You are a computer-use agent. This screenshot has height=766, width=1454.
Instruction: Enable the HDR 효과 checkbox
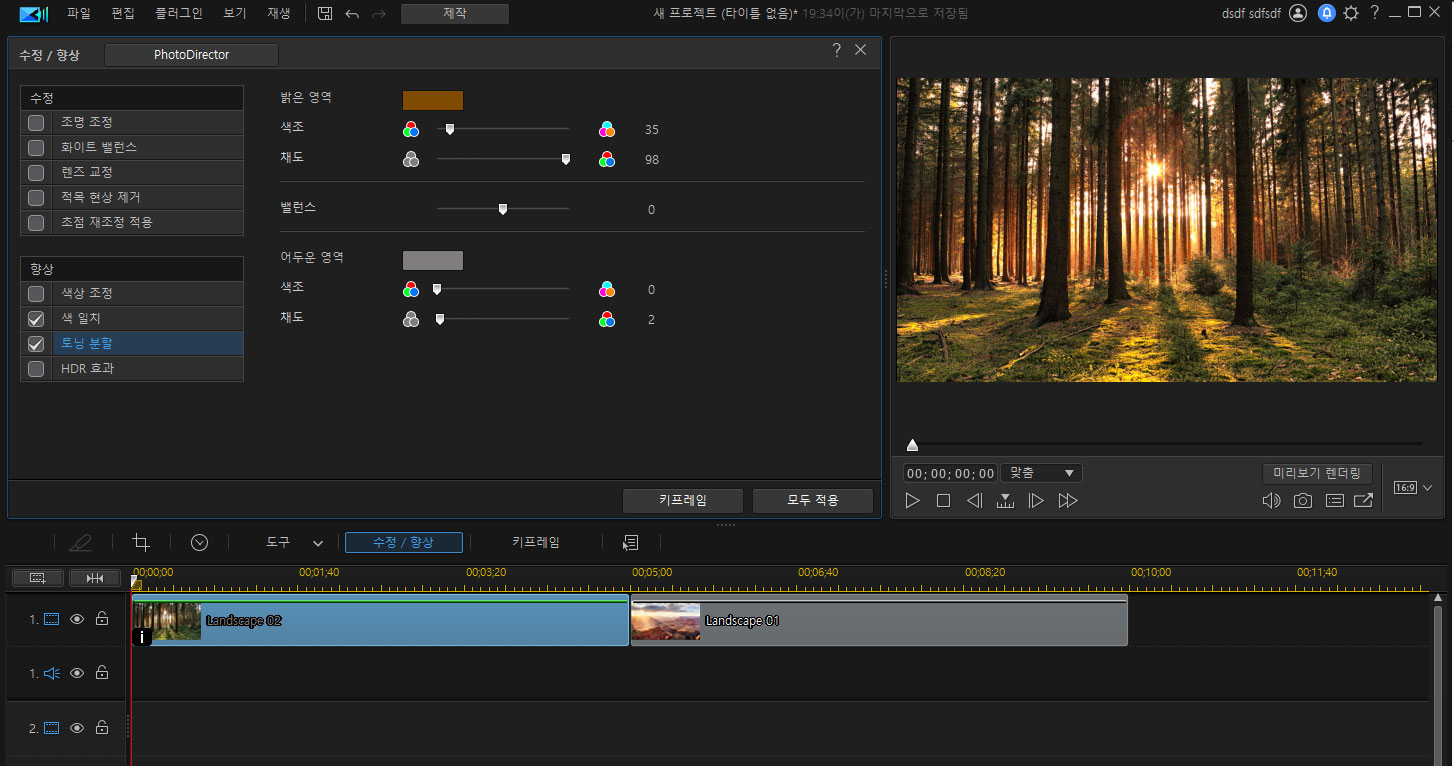(36, 369)
